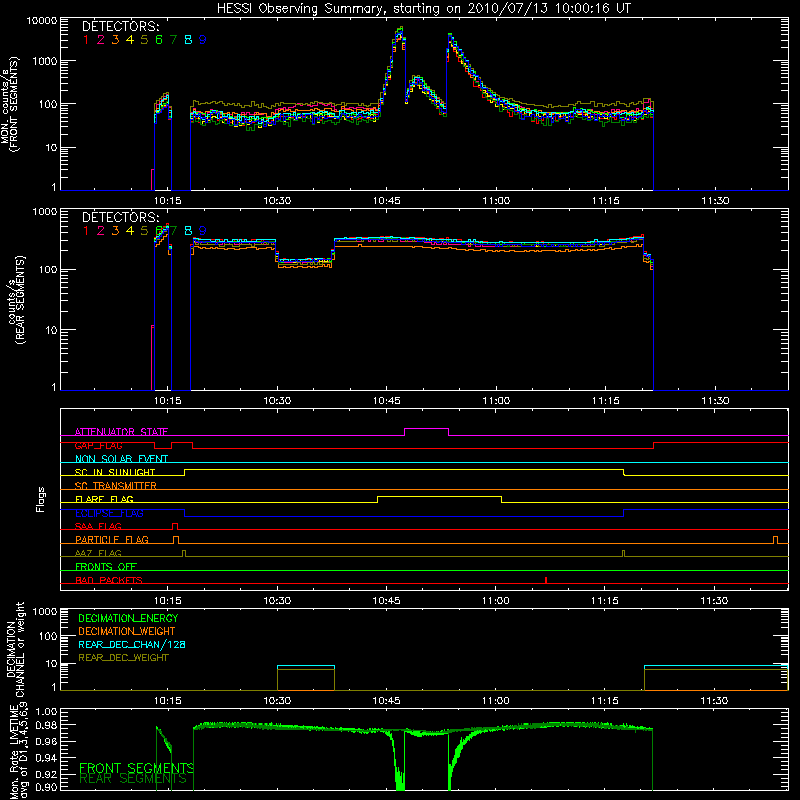The image size is (800, 800).
Task: Click 10:15 tick label under rear segments plot
Action: click(167, 401)
